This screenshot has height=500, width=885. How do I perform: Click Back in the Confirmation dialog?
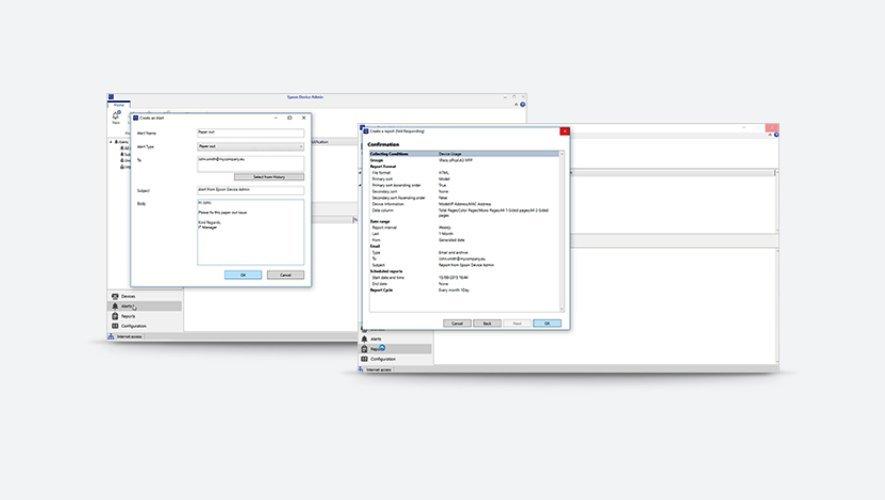(487, 323)
